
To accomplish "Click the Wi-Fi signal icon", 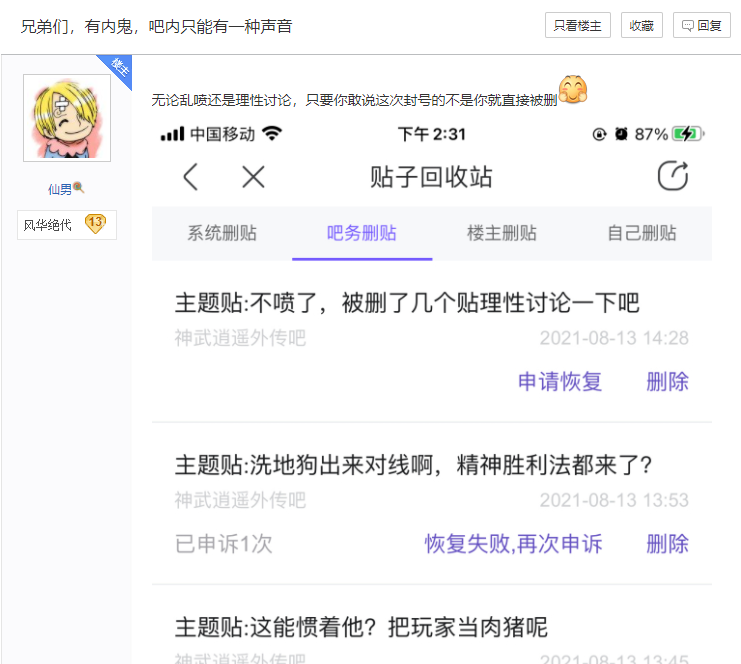I will (272, 134).
